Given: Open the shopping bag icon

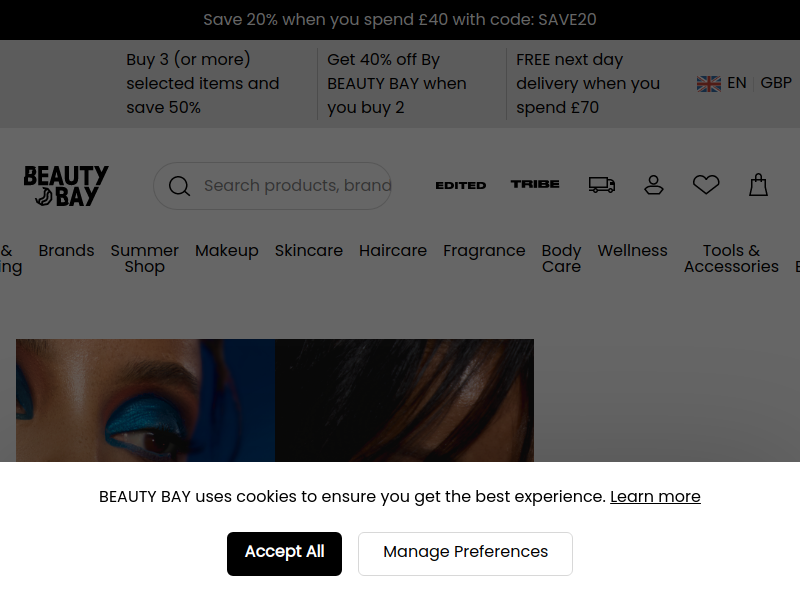Looking at the screenshot, I should [758, 185].
